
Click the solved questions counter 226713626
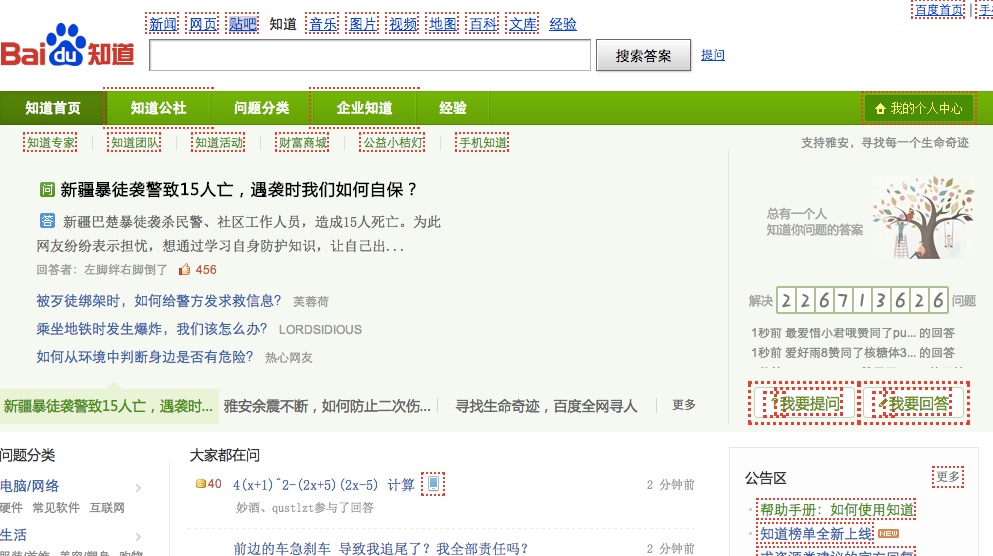(862, 300)
